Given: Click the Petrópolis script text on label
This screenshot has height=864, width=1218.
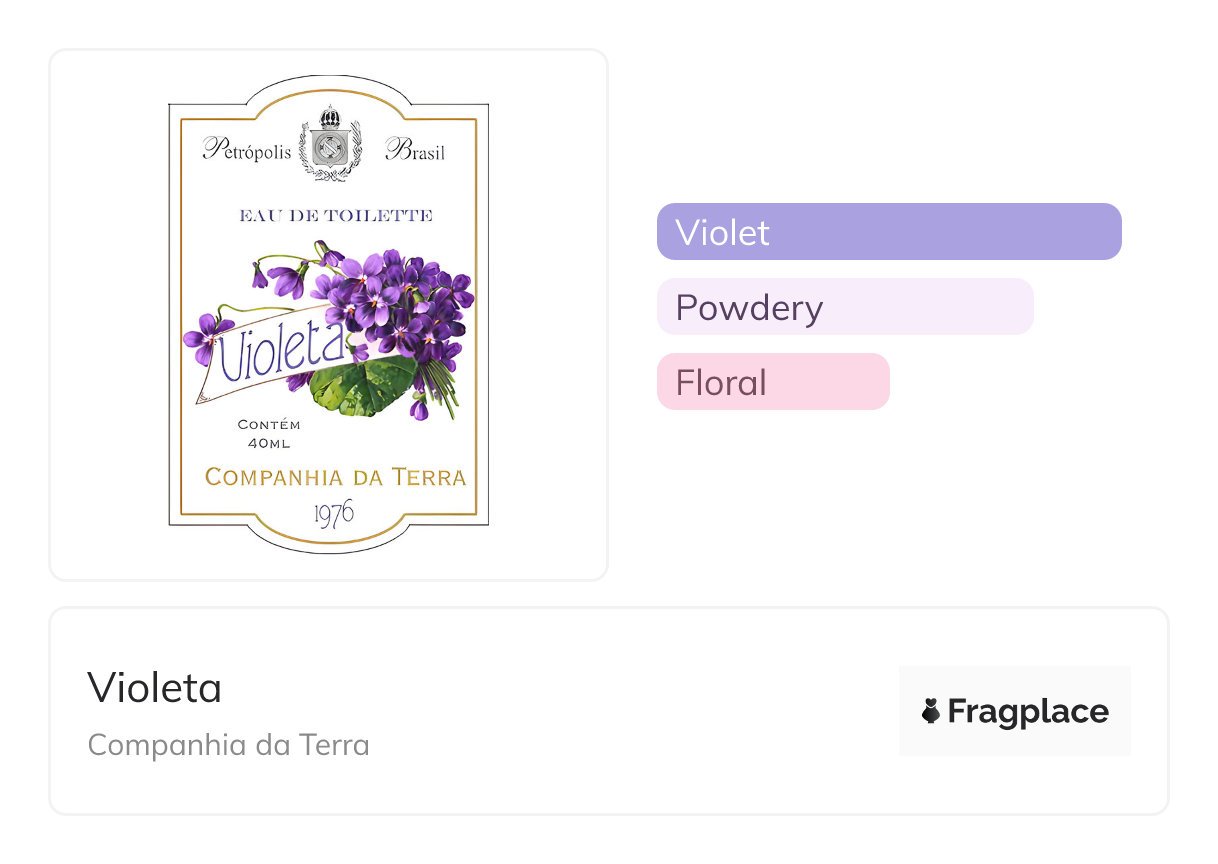Looking at the screenshot, I should 247,151.
